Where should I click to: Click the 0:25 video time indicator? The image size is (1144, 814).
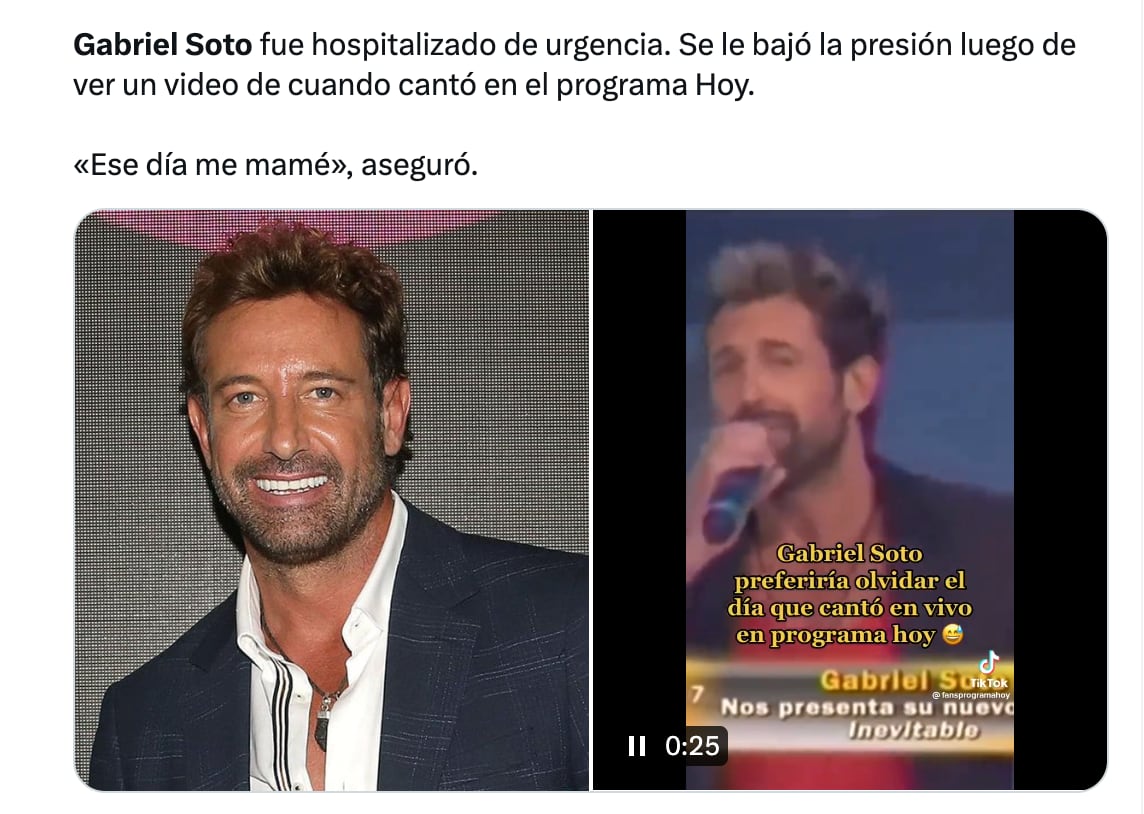(692, 745)
